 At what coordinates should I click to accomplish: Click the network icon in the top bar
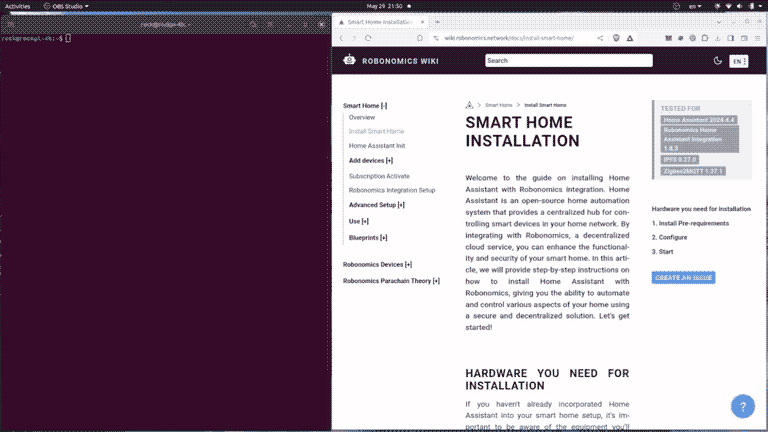[x=728, y=6]
